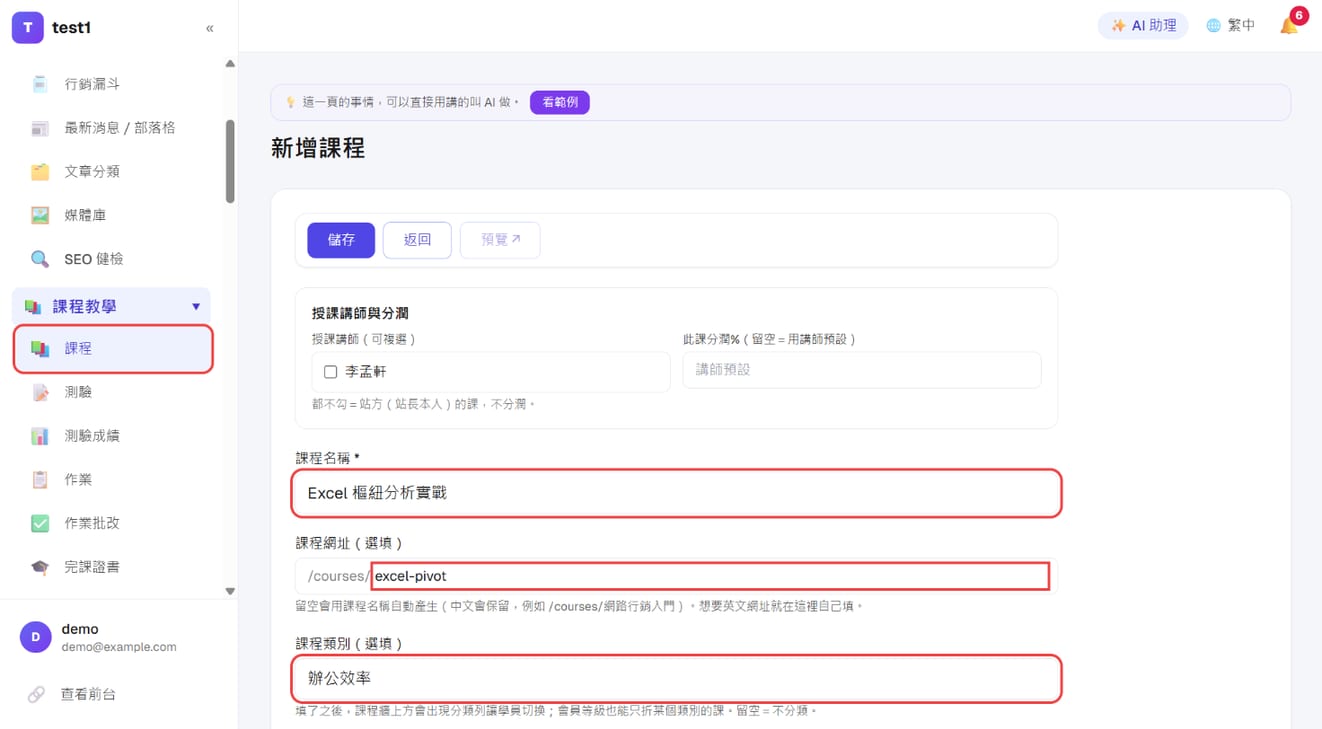Open notifications bell with 6 badge
The width and height of the screenshot is (1322, 729).
(x=1290, y=25)
